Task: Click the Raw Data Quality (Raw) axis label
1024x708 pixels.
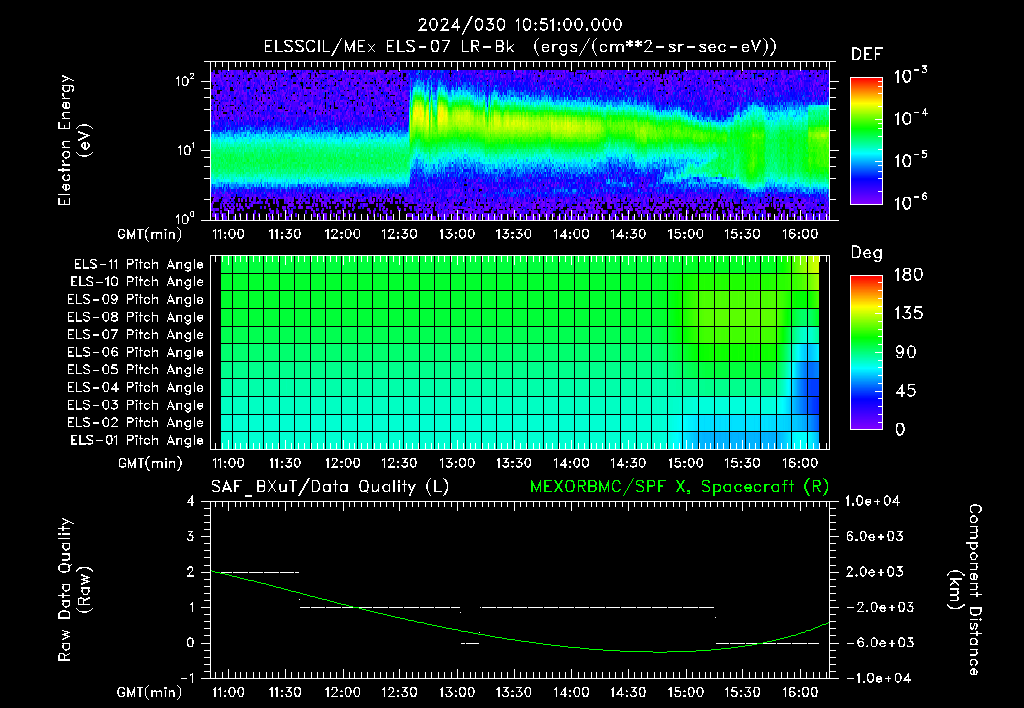Action: click(x=74, y=590)
